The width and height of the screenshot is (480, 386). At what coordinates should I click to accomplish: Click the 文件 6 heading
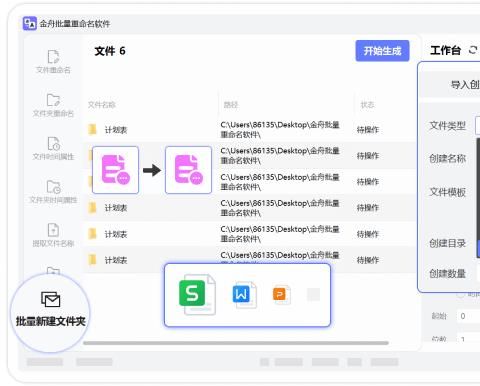[x=110, y=51]
